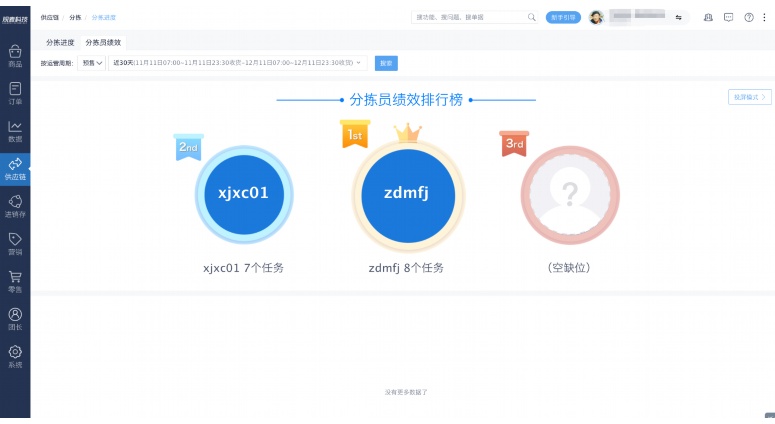
Task: Open the help question mark icon
Action: click(749, 17)
